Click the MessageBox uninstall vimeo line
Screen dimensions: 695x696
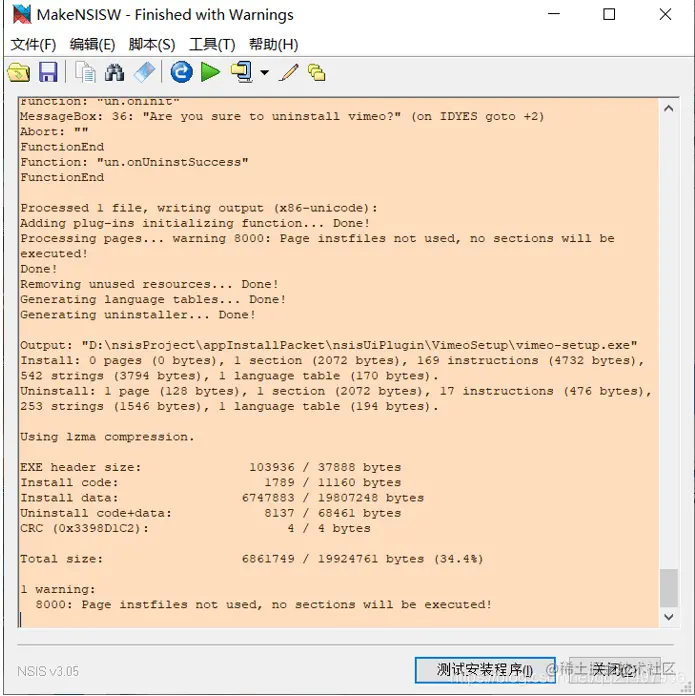282,116
